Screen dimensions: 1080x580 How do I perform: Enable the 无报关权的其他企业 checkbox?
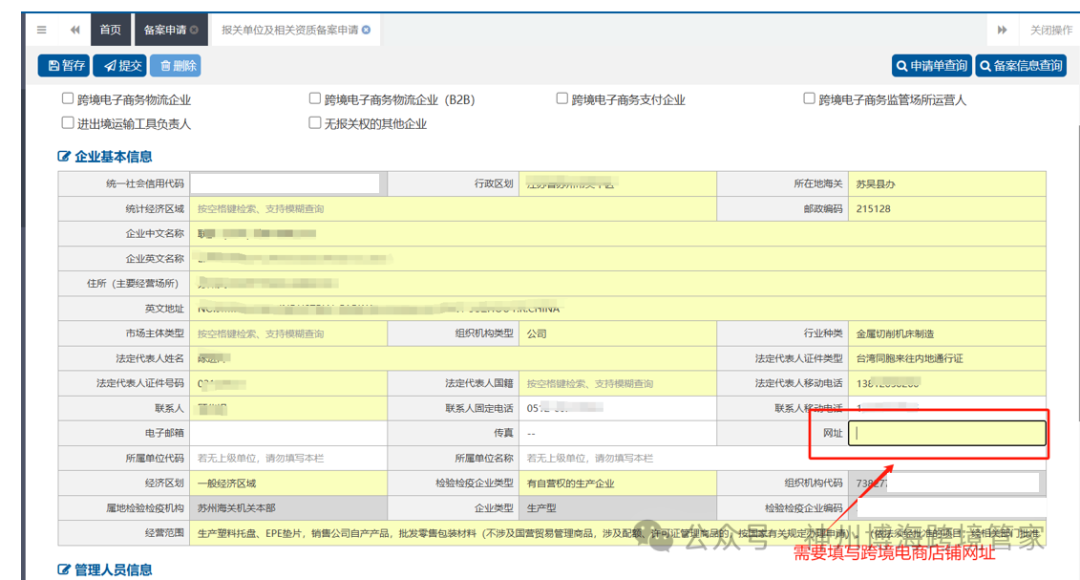coord(315,123)
